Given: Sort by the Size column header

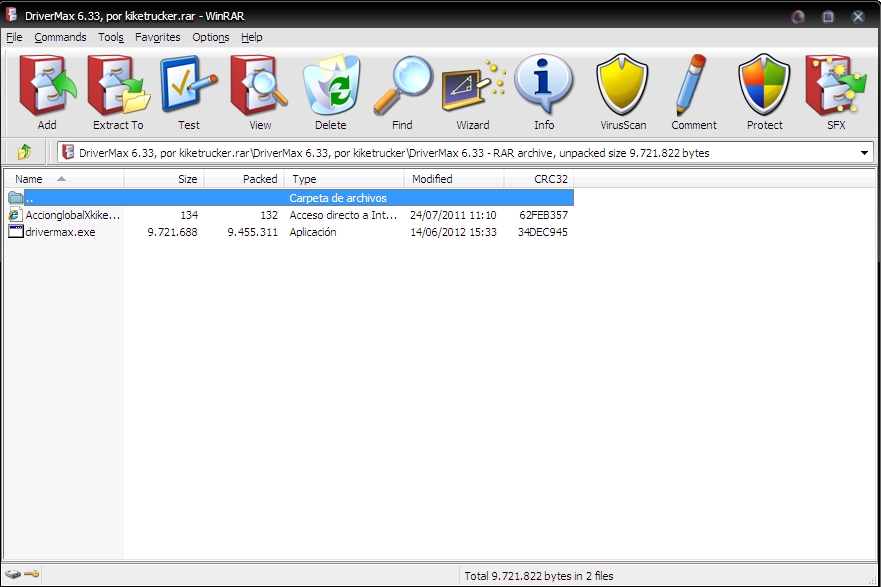Looking at the screenshot, I should (164, 179).
